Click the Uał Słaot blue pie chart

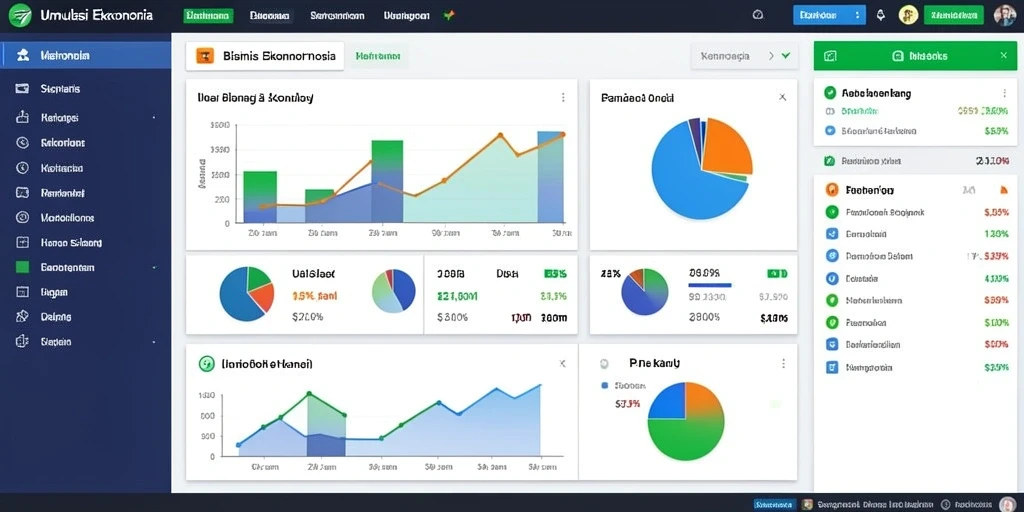246,294
